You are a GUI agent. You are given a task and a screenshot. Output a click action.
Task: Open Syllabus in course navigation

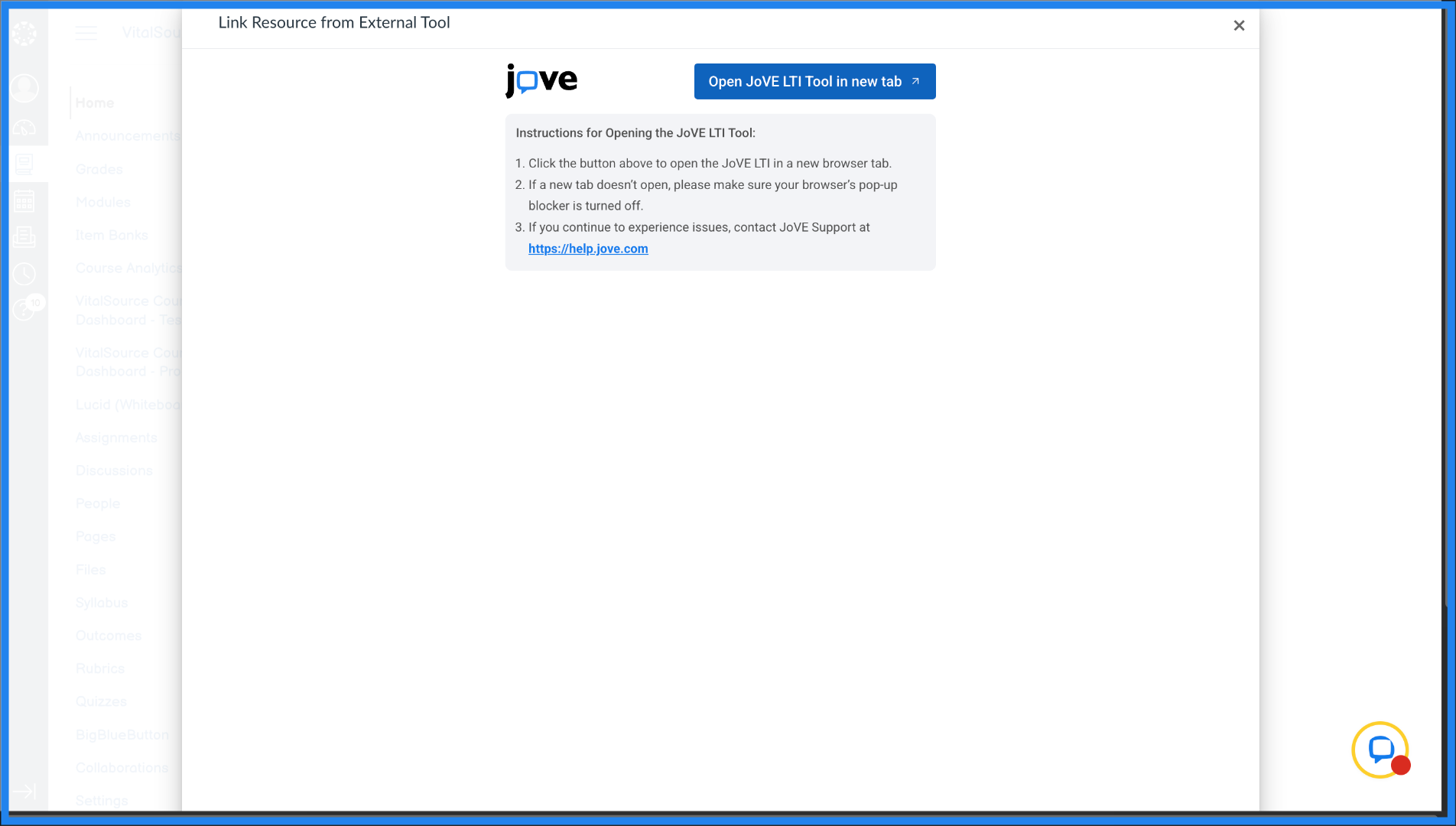(102, 603)
